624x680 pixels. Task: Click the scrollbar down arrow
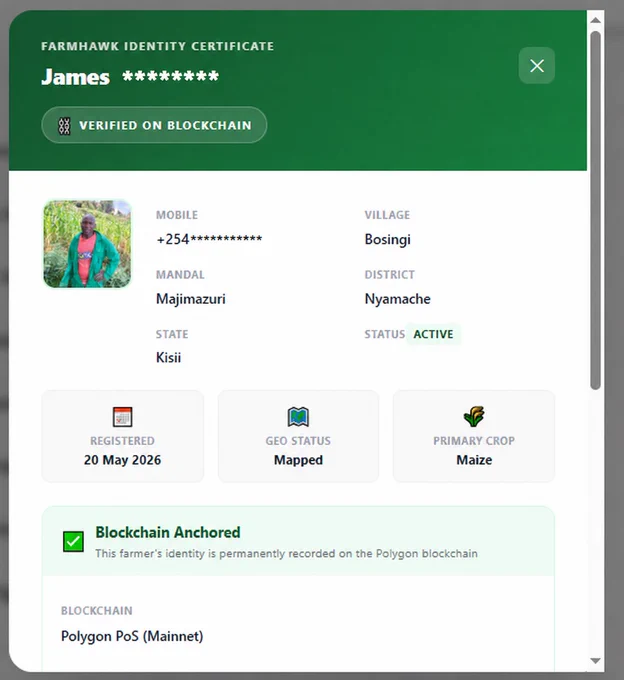(x=595, y=661)
